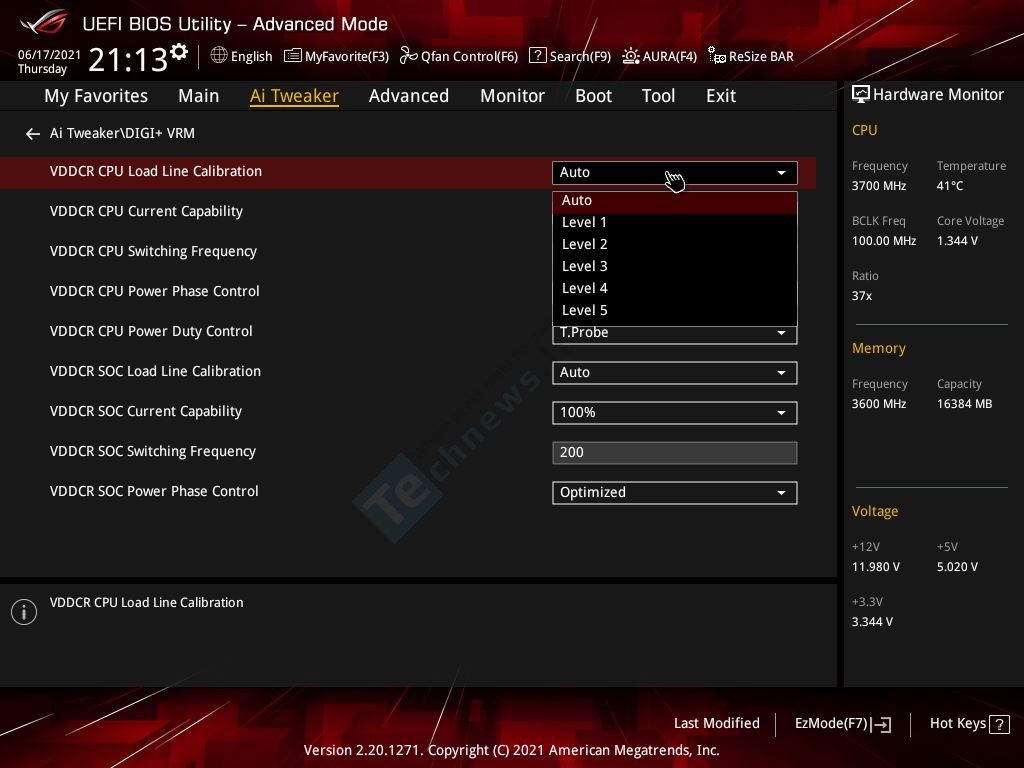Click +5V reading 5.020 V
The height and width of the screenshot is (768, 1024).
click(957, 567)
